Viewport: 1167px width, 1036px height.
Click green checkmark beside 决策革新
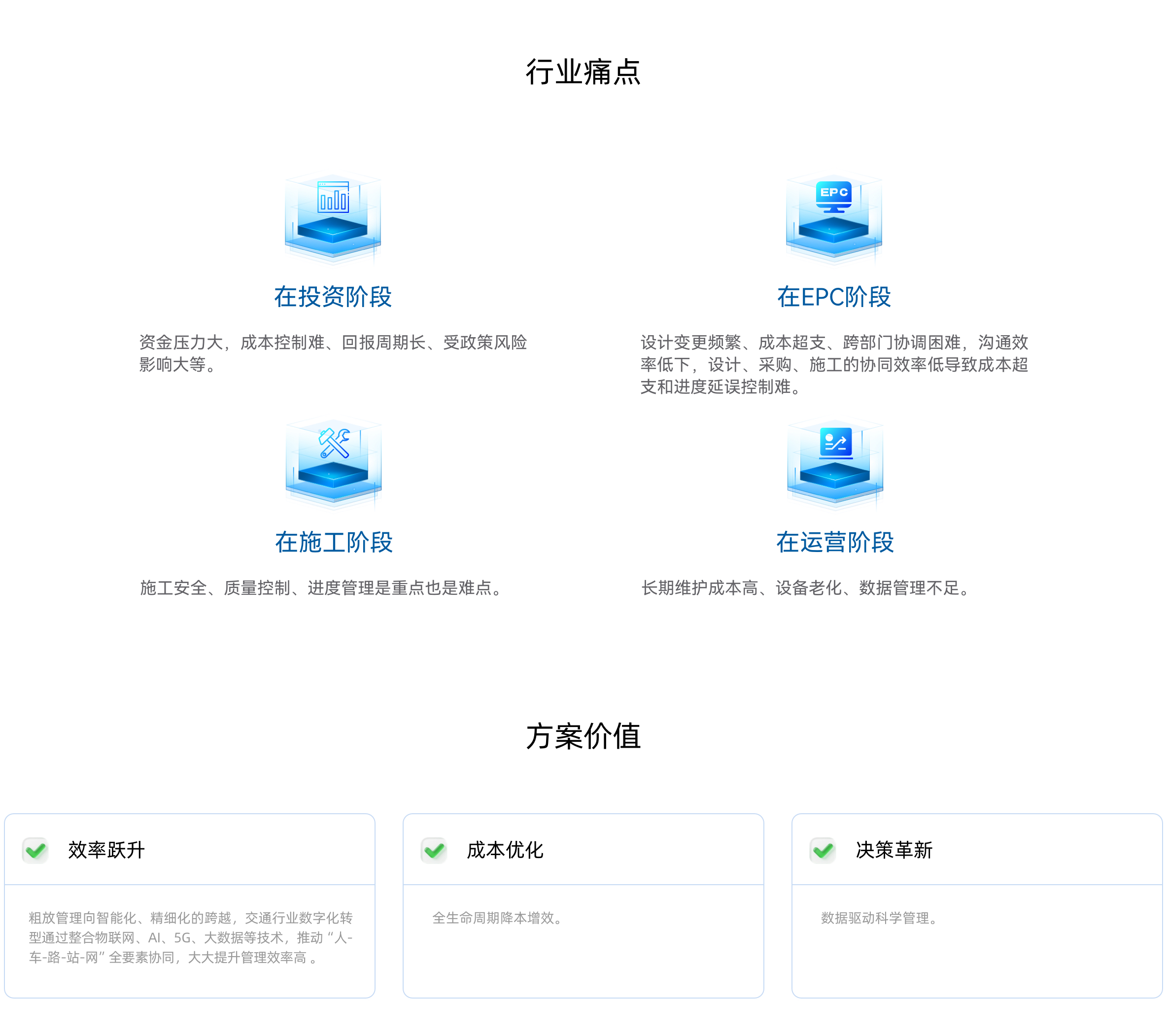(823, 850)
